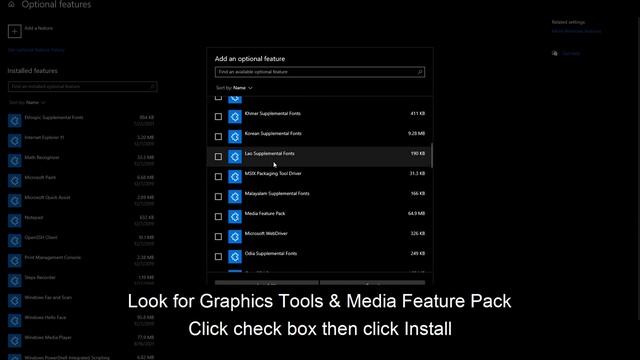Screen dimensions: 640x360
Task: Click the Steps Recorder installed icon
Action: tap(15, 280)
